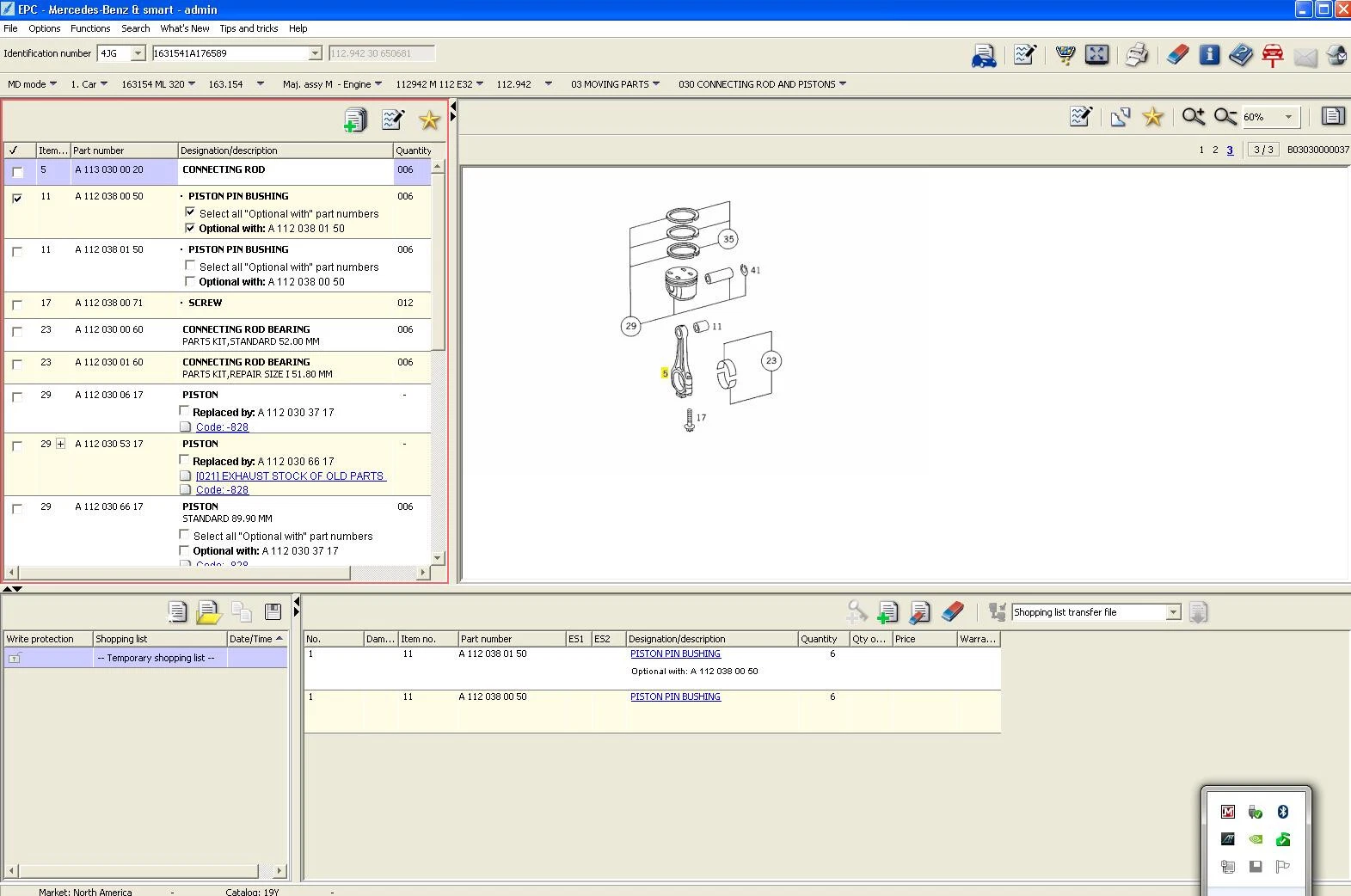Expand the 030 CONNECTING ROD AND PISTONS dropdown

click(842, 84)
